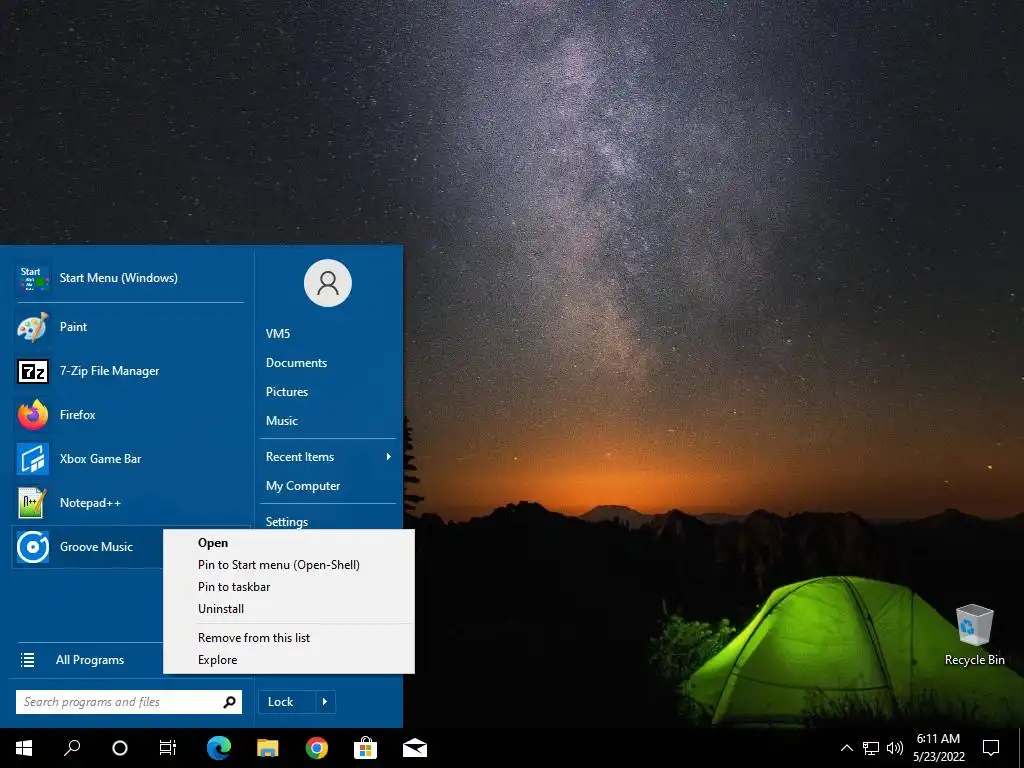Open the Mail app on taskbar
The image size is (1024, 768).
pos(415,748)
